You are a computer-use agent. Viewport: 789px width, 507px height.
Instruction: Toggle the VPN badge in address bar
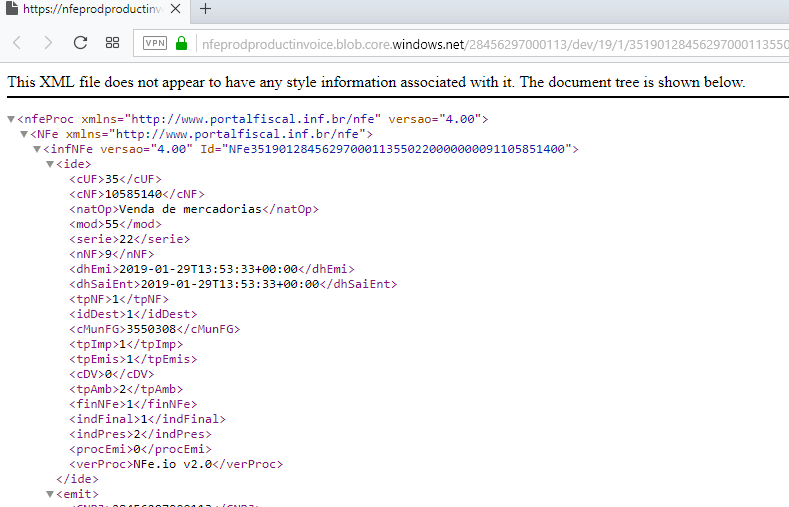tap(155, 43)
